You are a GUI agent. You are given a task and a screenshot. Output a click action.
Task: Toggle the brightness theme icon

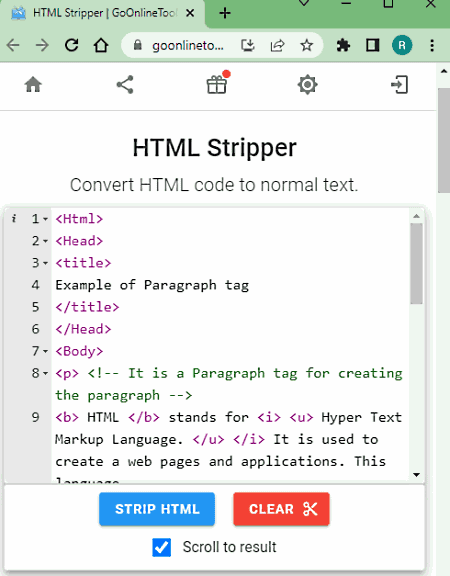[307, 85]
